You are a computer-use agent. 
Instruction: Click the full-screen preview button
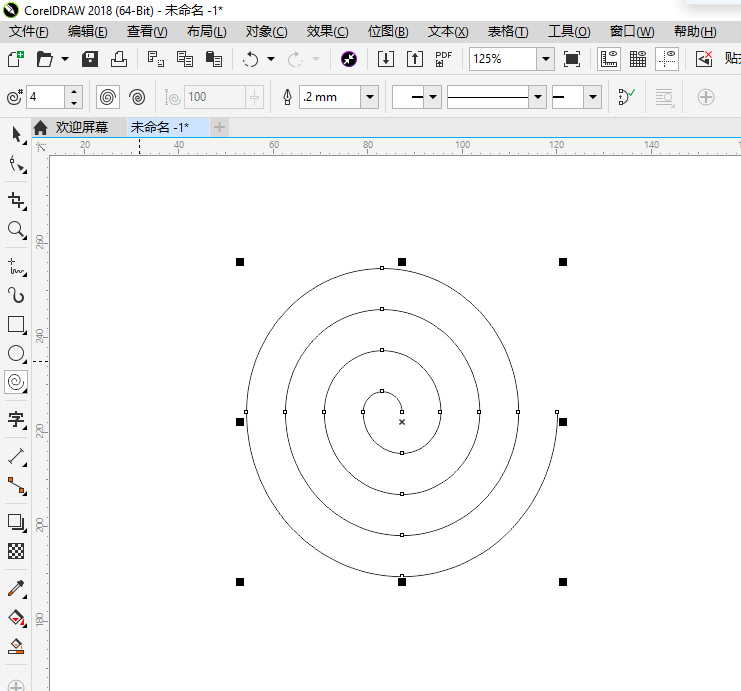tap(572, 59)
